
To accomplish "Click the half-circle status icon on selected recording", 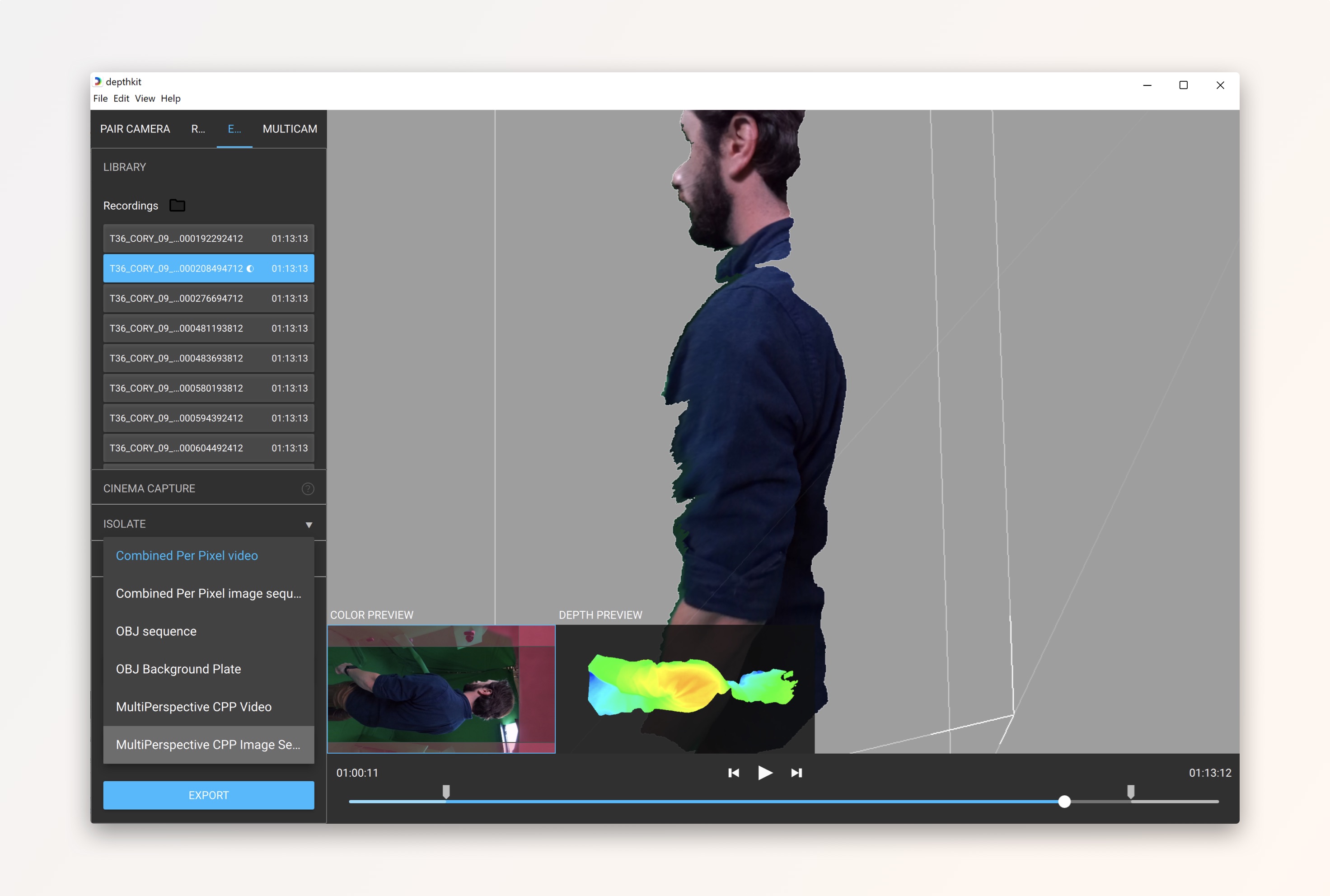I will pos(250,268).
